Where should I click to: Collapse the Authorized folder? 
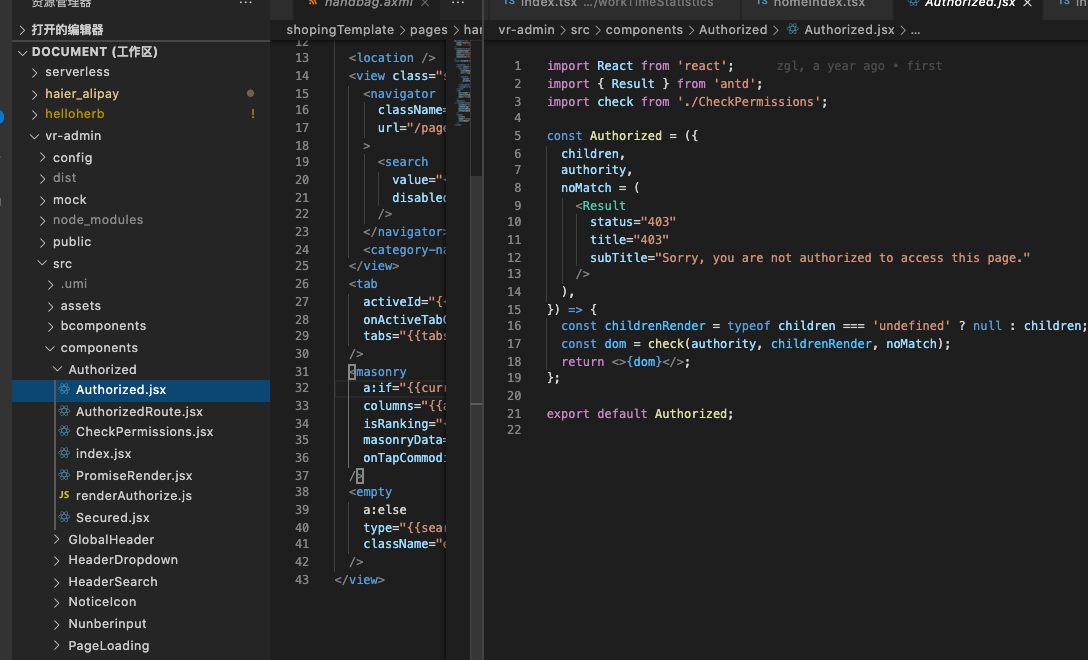[x=58, y=369]
